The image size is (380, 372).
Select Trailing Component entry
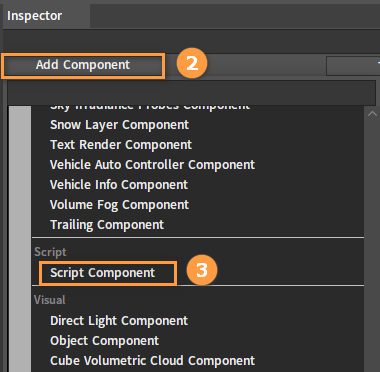pos(107,225)
